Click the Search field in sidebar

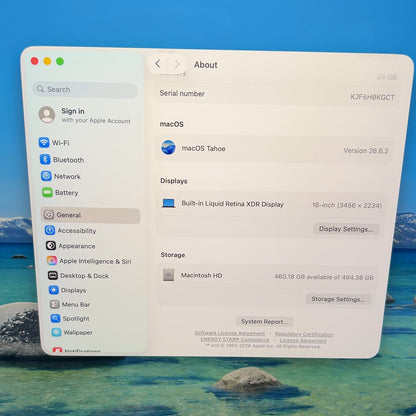(85, 89)
